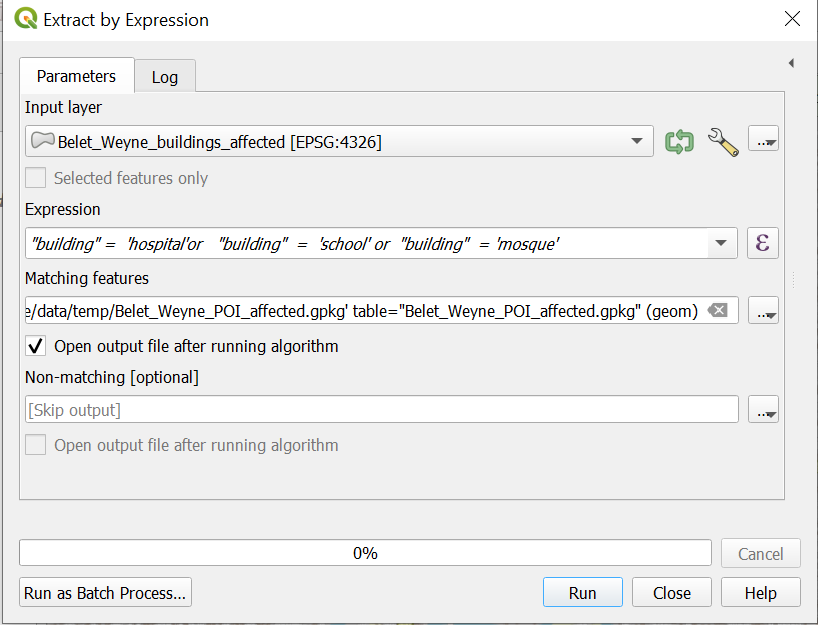818x625 pixels.
Task: Select the Parameters tab
Action: click(77, 76)
